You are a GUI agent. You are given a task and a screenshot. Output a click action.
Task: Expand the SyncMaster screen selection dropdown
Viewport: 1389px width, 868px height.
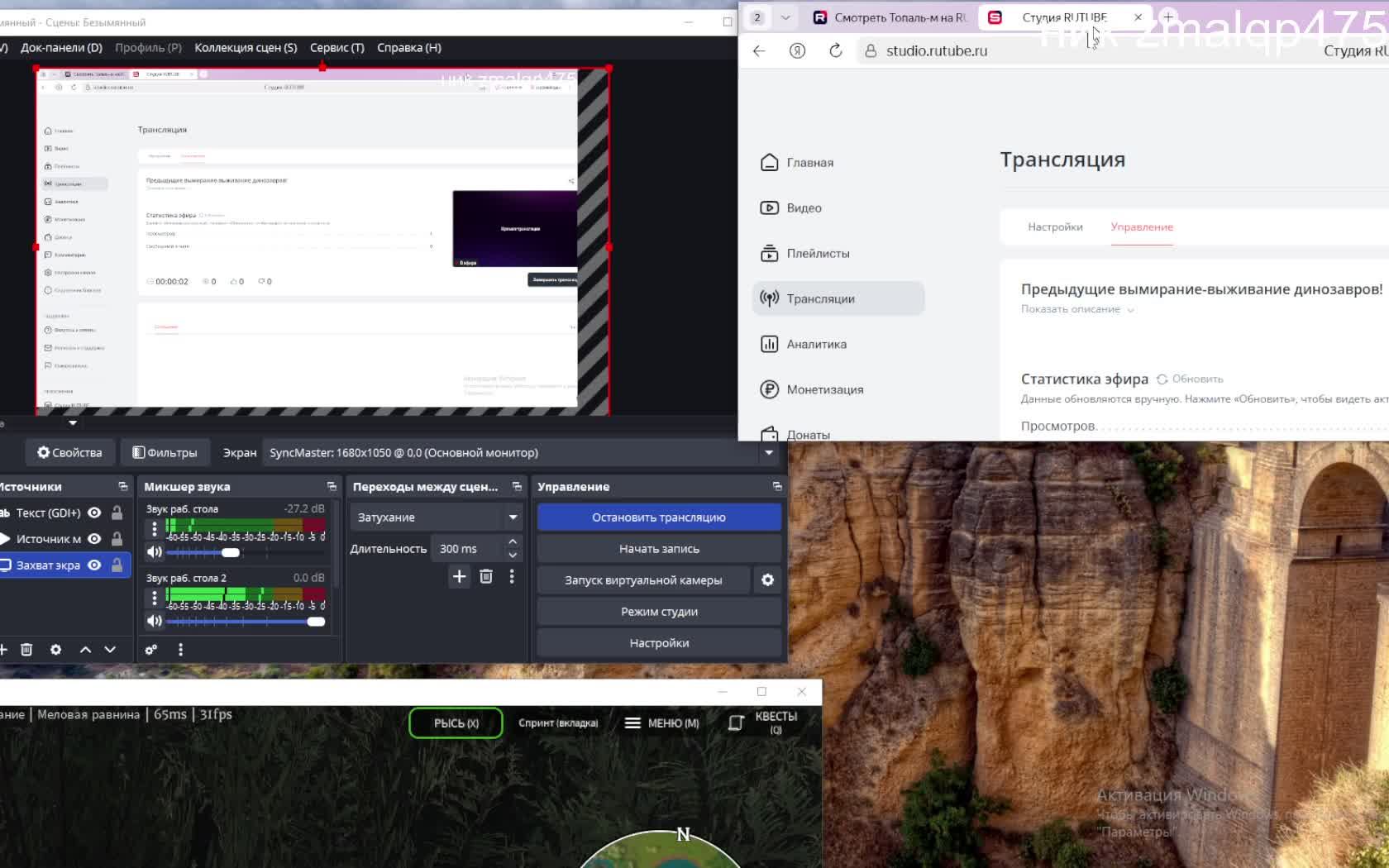coord(769,453)
